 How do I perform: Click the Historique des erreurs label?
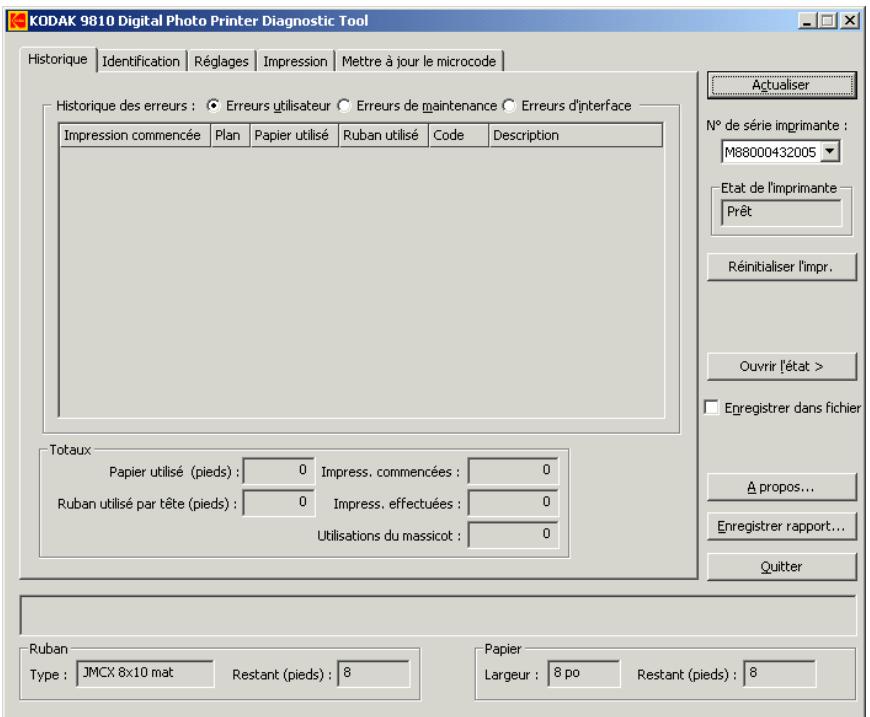click(125, 105)
